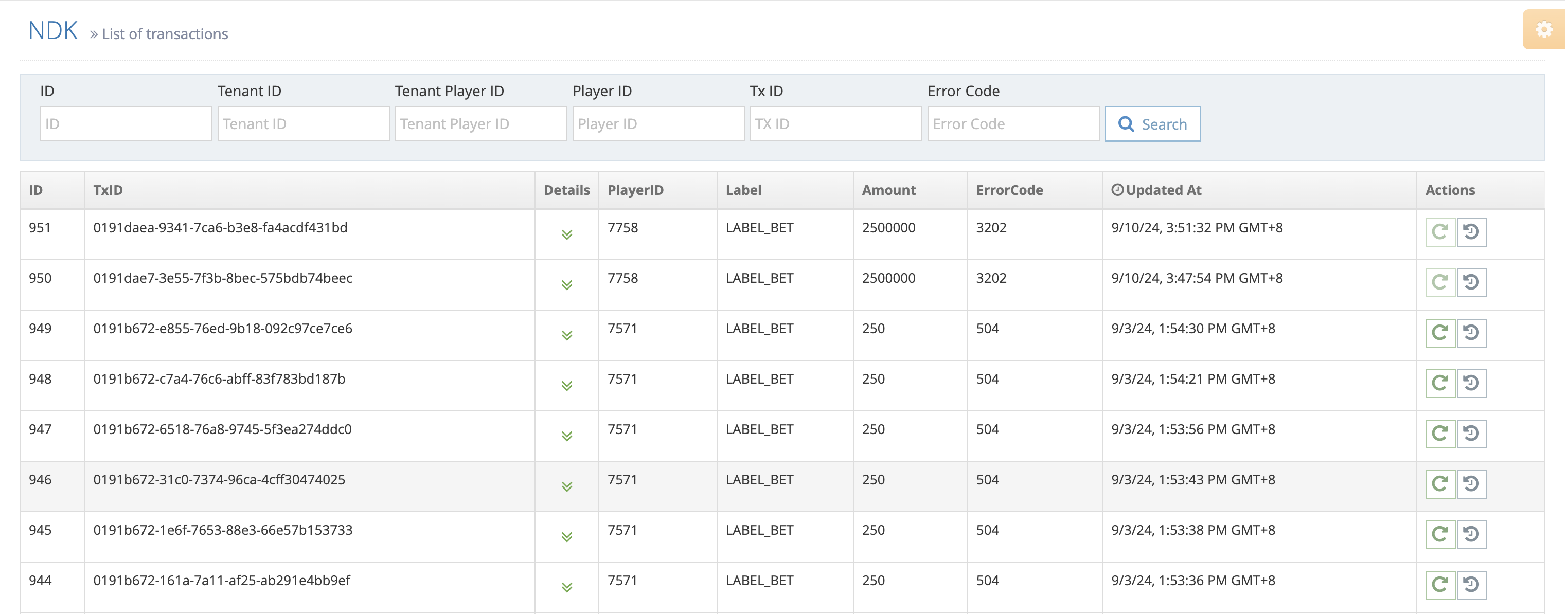Expand details chevron for transaction 948

pos(567,386)
